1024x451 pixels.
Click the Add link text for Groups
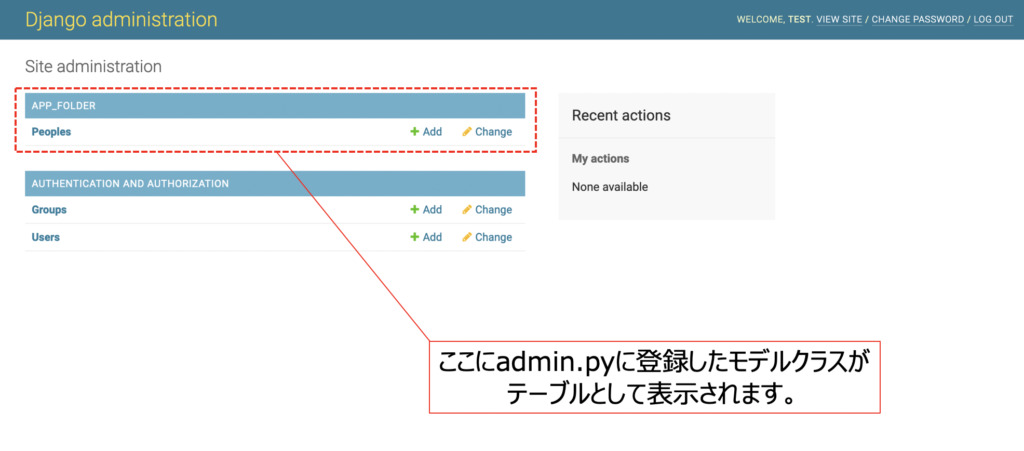pyautogui.click(x=432, y=210)
